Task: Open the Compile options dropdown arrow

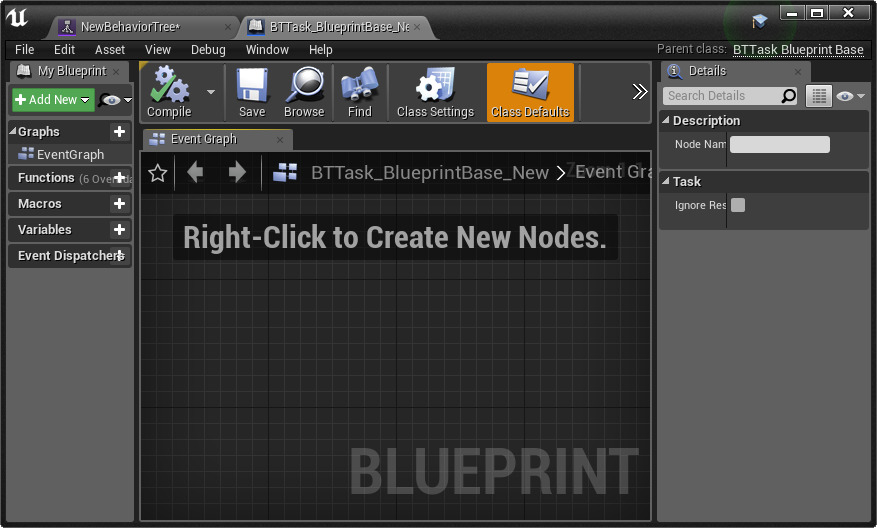Action: [211, 91]
